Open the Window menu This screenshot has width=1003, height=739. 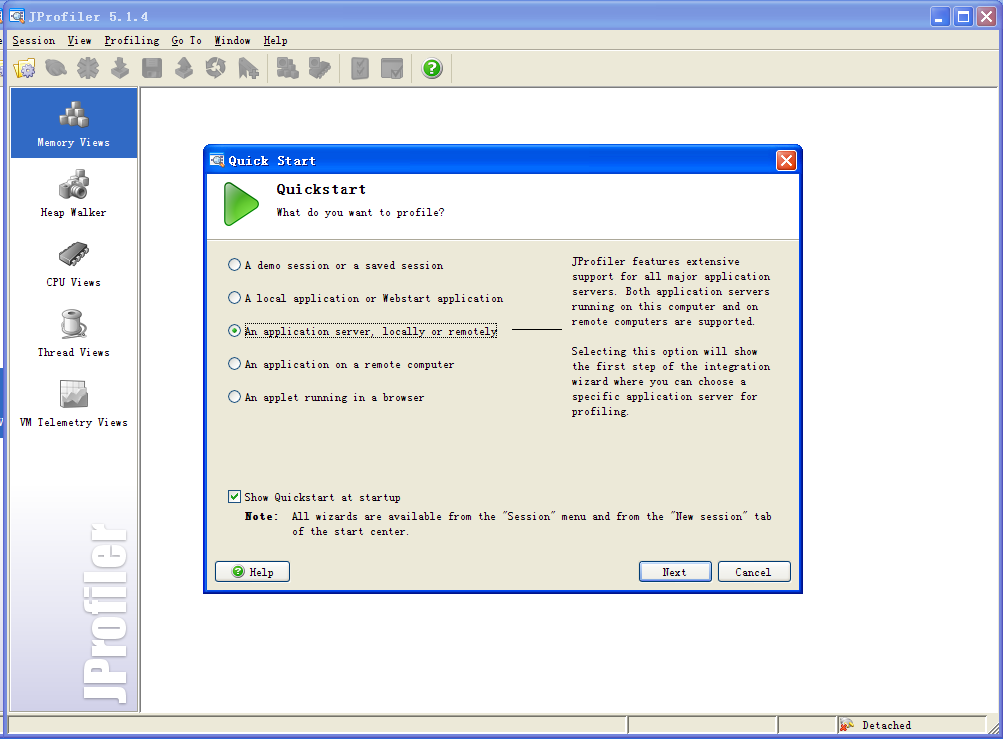coord(232,40)
